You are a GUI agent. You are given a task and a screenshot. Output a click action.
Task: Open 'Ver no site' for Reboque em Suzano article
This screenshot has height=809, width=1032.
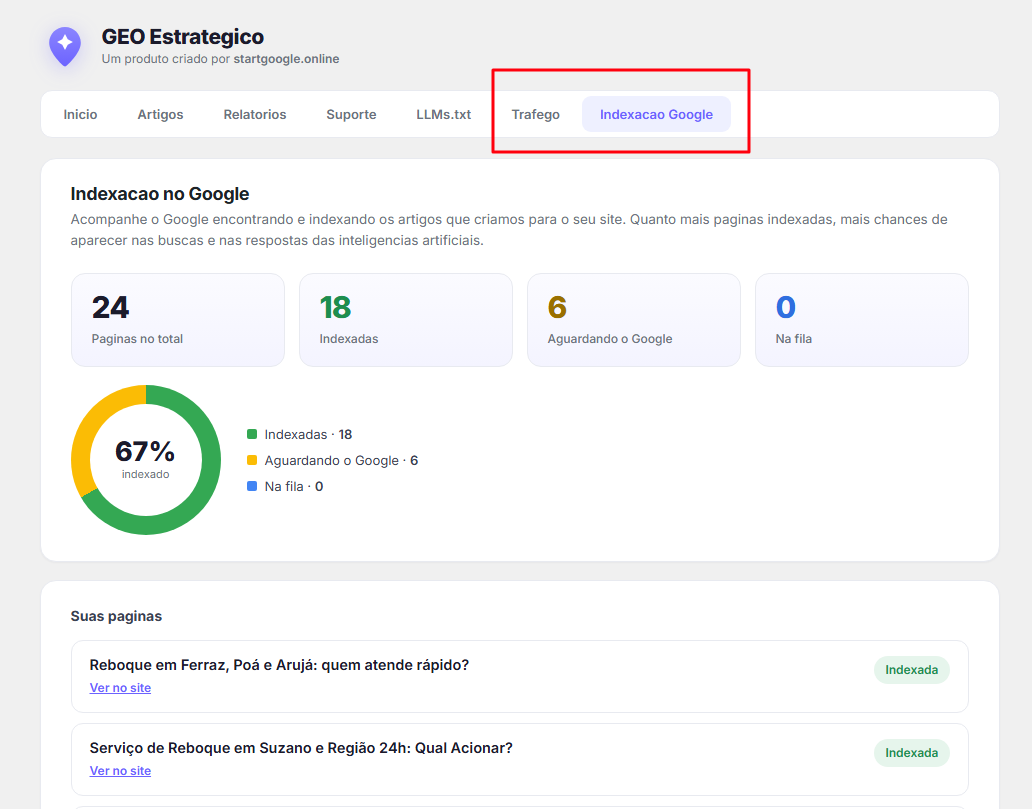(x=120, y=771)
